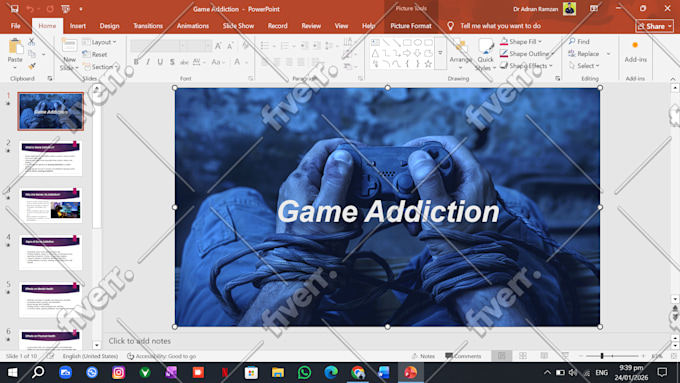
Task: Increase font size with the large A
Action: (x=218, y=46)
